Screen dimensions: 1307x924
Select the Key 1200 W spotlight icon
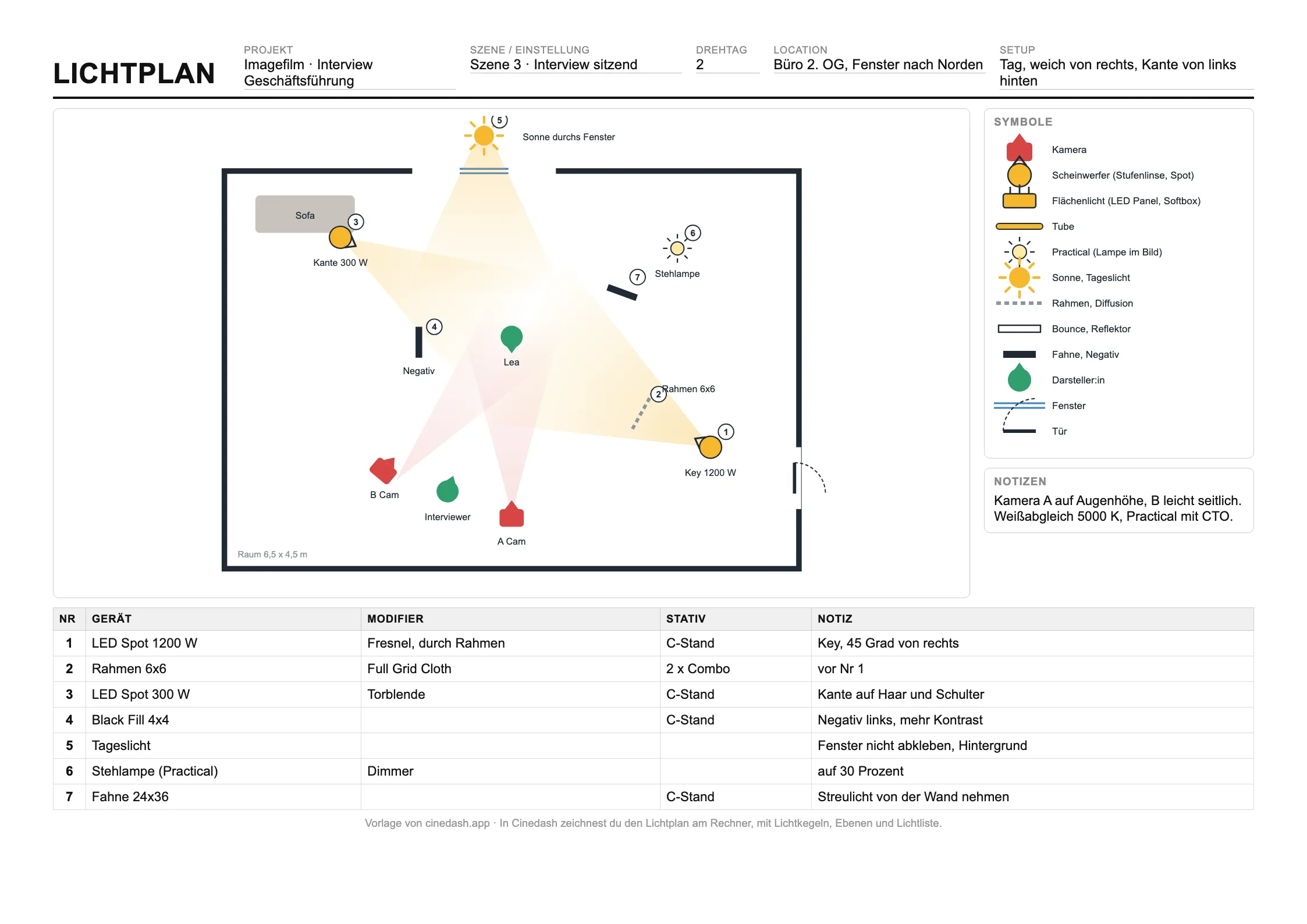[709, 447]
